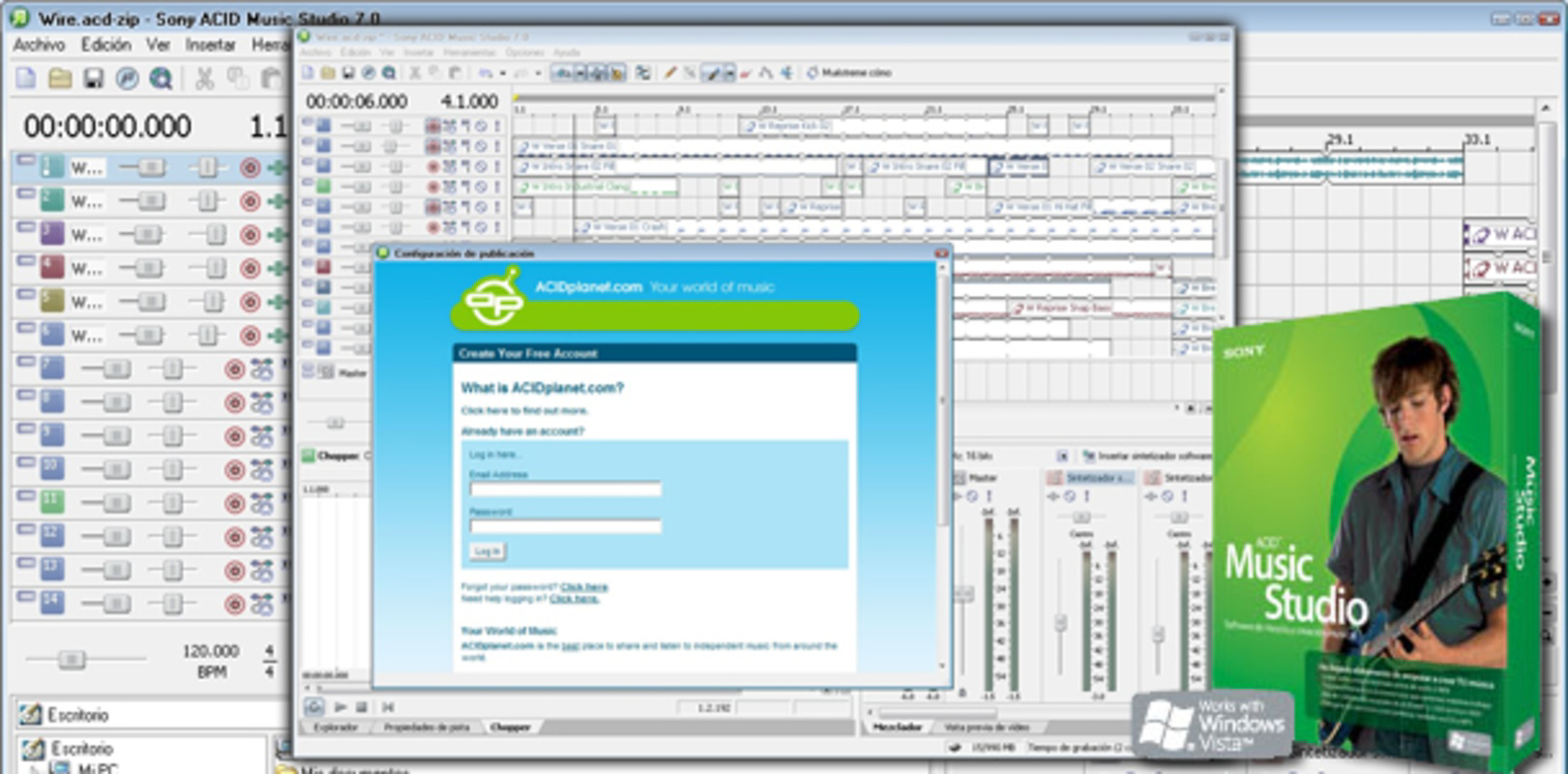Viewport: 1568px width, 774px height.
Task: Toggle first track mute button in middle window
Action: pos(482,126)
